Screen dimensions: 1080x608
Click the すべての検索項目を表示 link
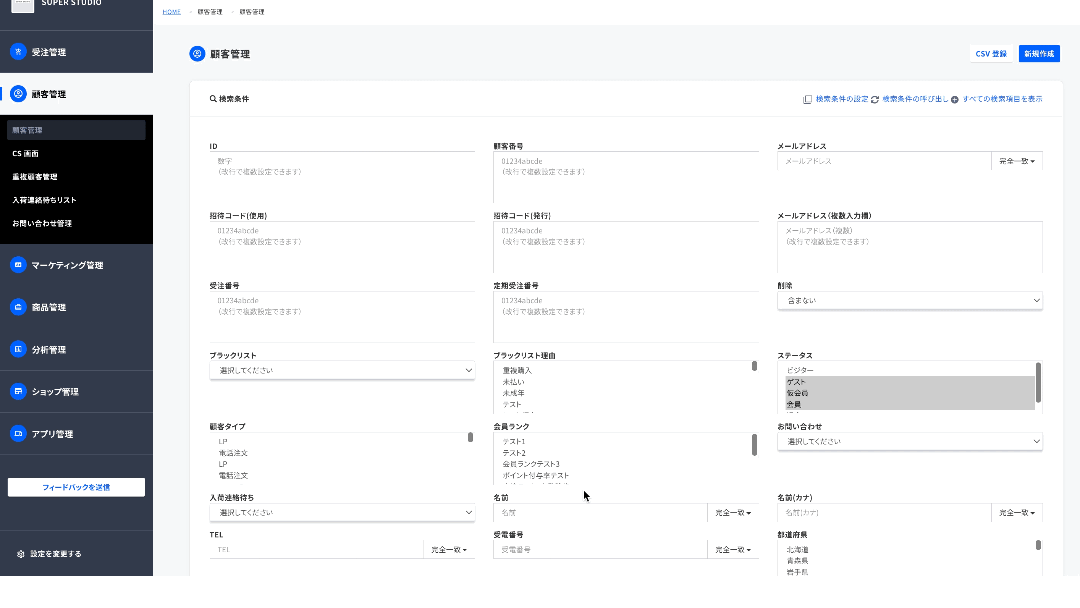point(1002,99)
